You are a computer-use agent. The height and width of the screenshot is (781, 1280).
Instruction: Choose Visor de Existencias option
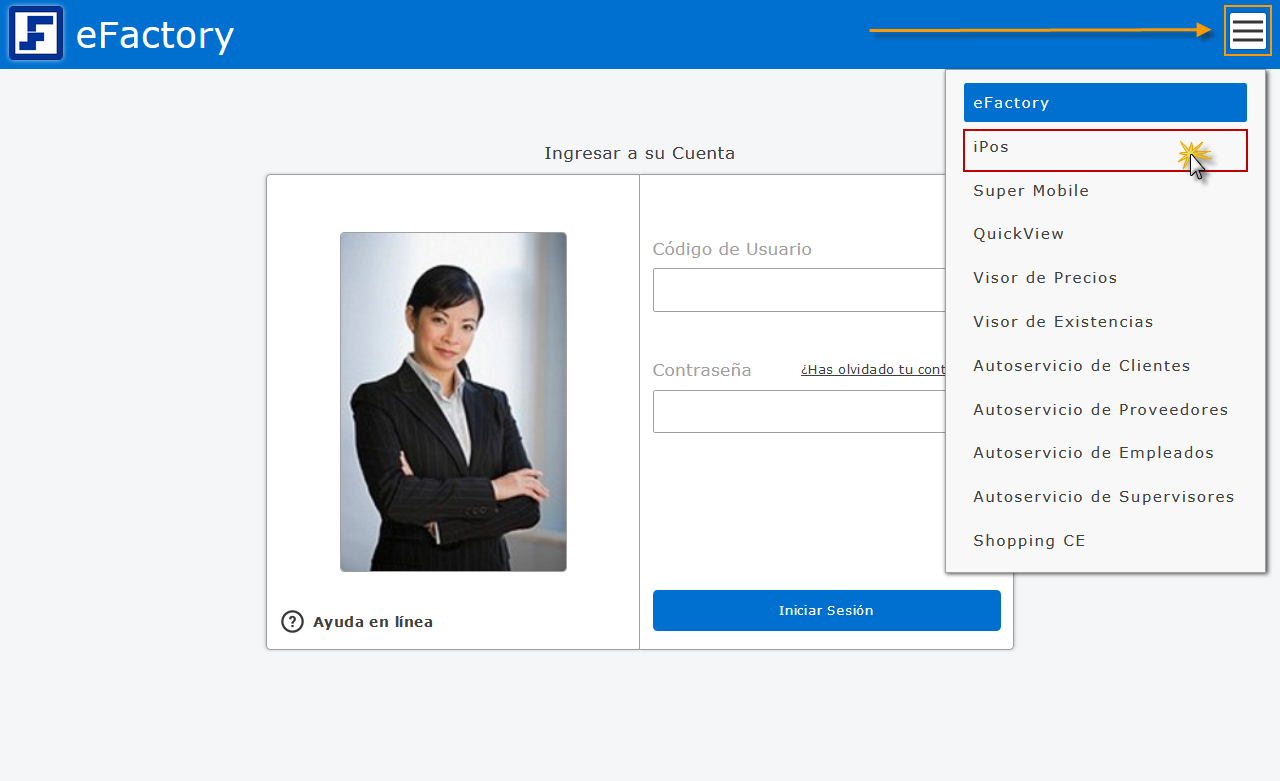[x=1063, y=322]
